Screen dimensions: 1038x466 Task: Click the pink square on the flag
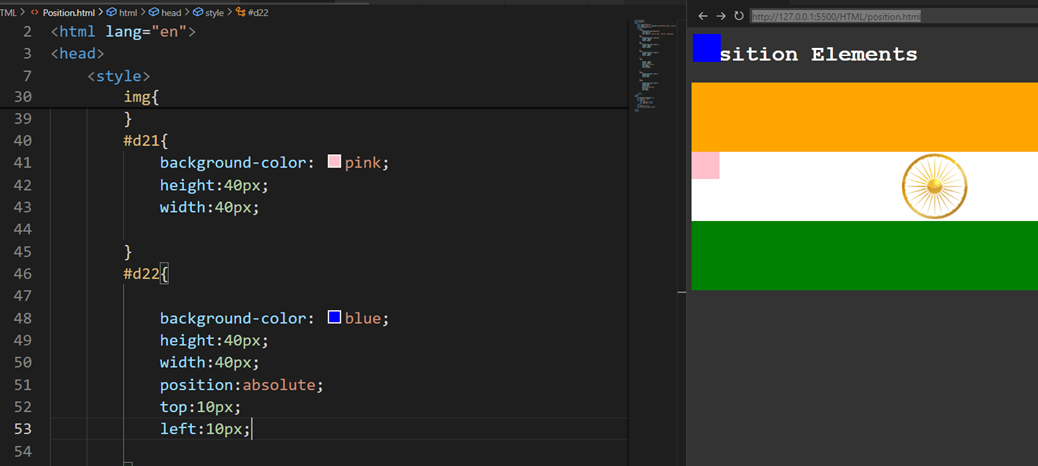point(706,165)
